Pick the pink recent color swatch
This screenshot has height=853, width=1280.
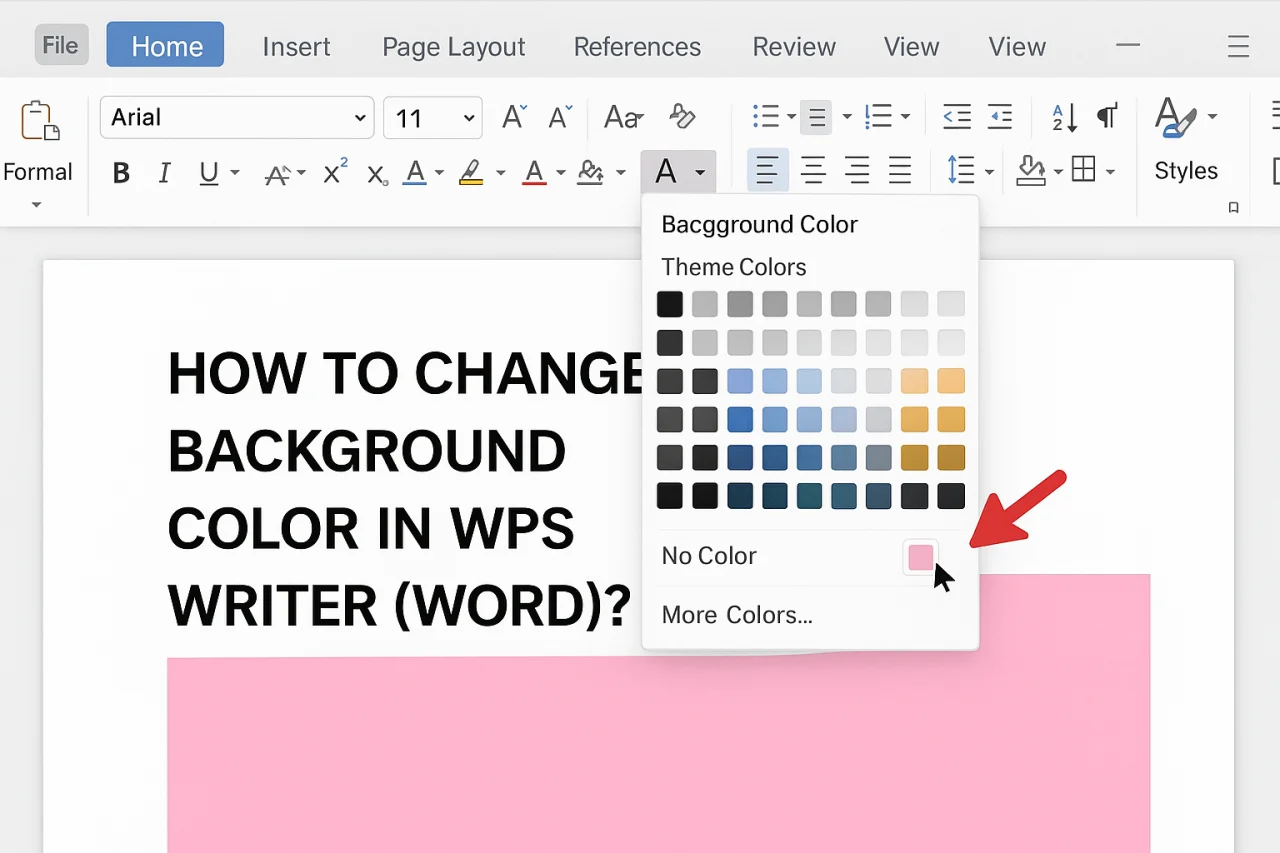click(x=920, y=557)
